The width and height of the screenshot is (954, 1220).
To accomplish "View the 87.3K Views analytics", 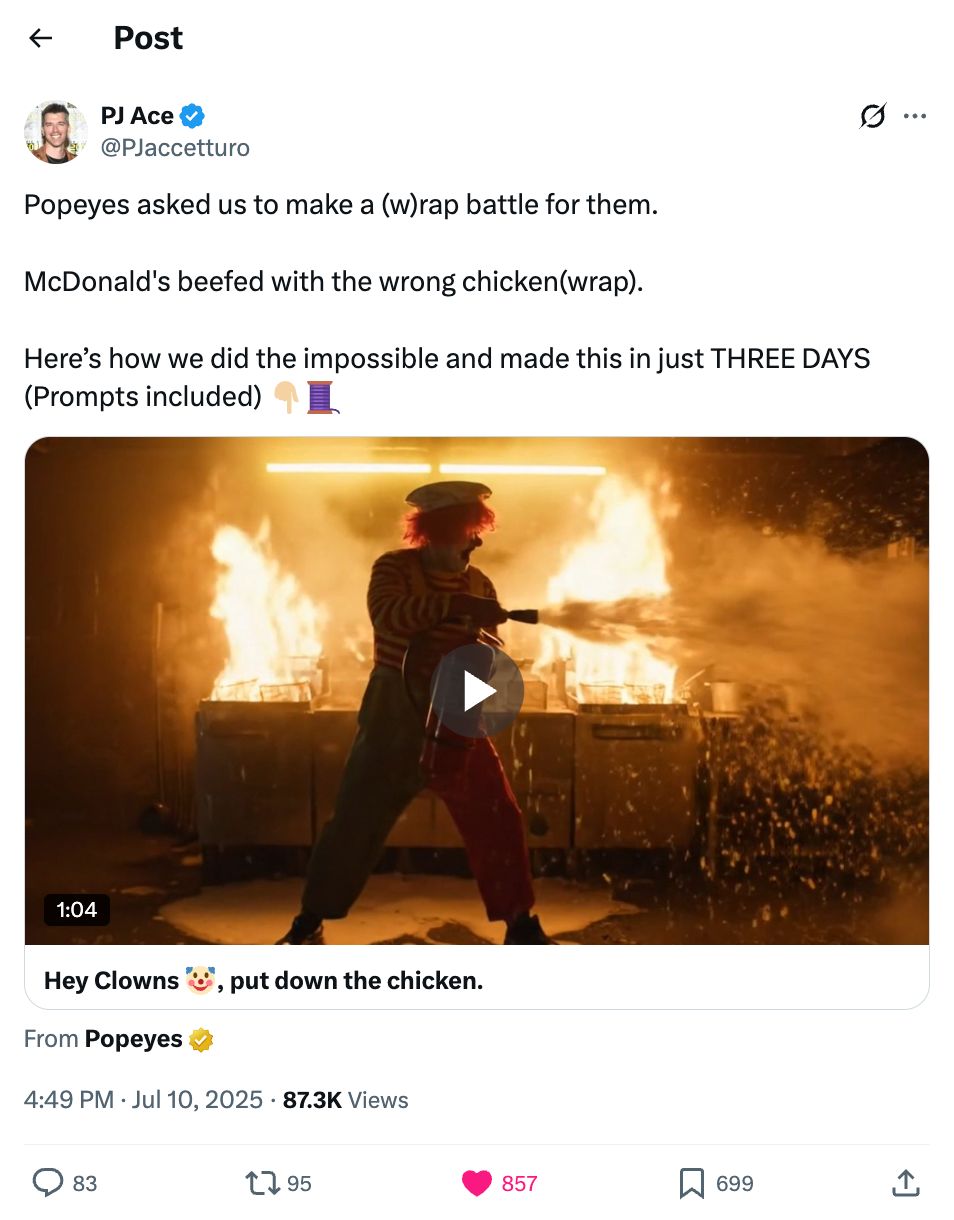I will pos(345,1100).
